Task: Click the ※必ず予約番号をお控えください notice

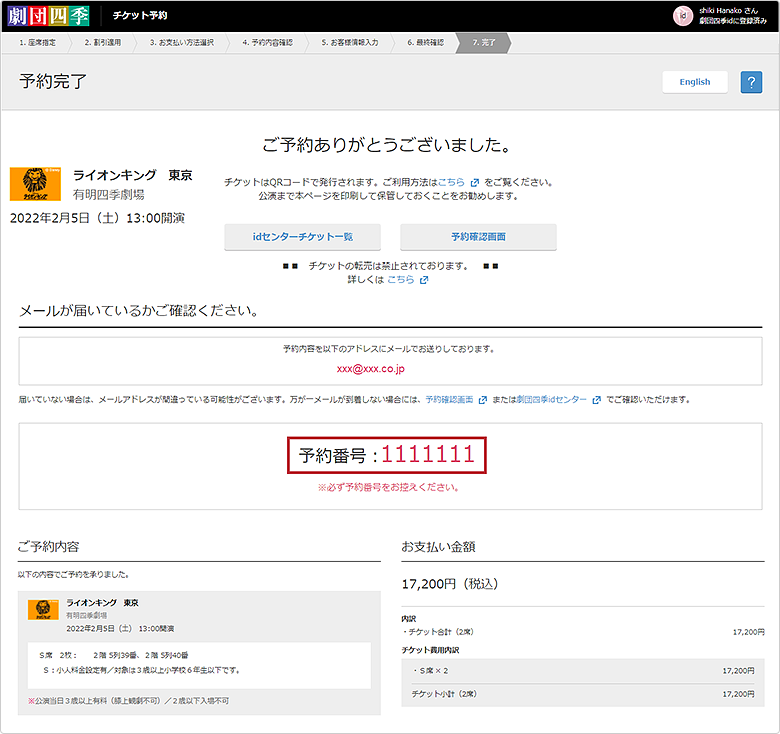Action: 389,487
